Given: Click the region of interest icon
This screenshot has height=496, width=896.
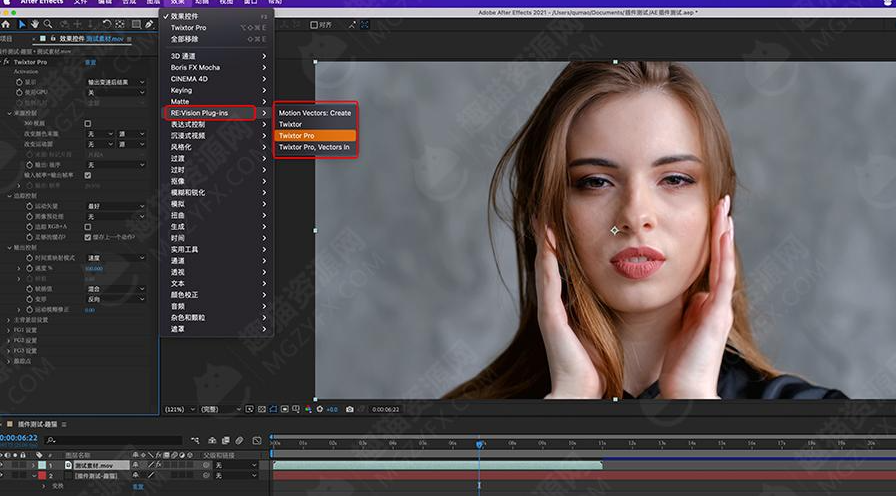Looking at the screenshot, I should click(x=285, y=409).
